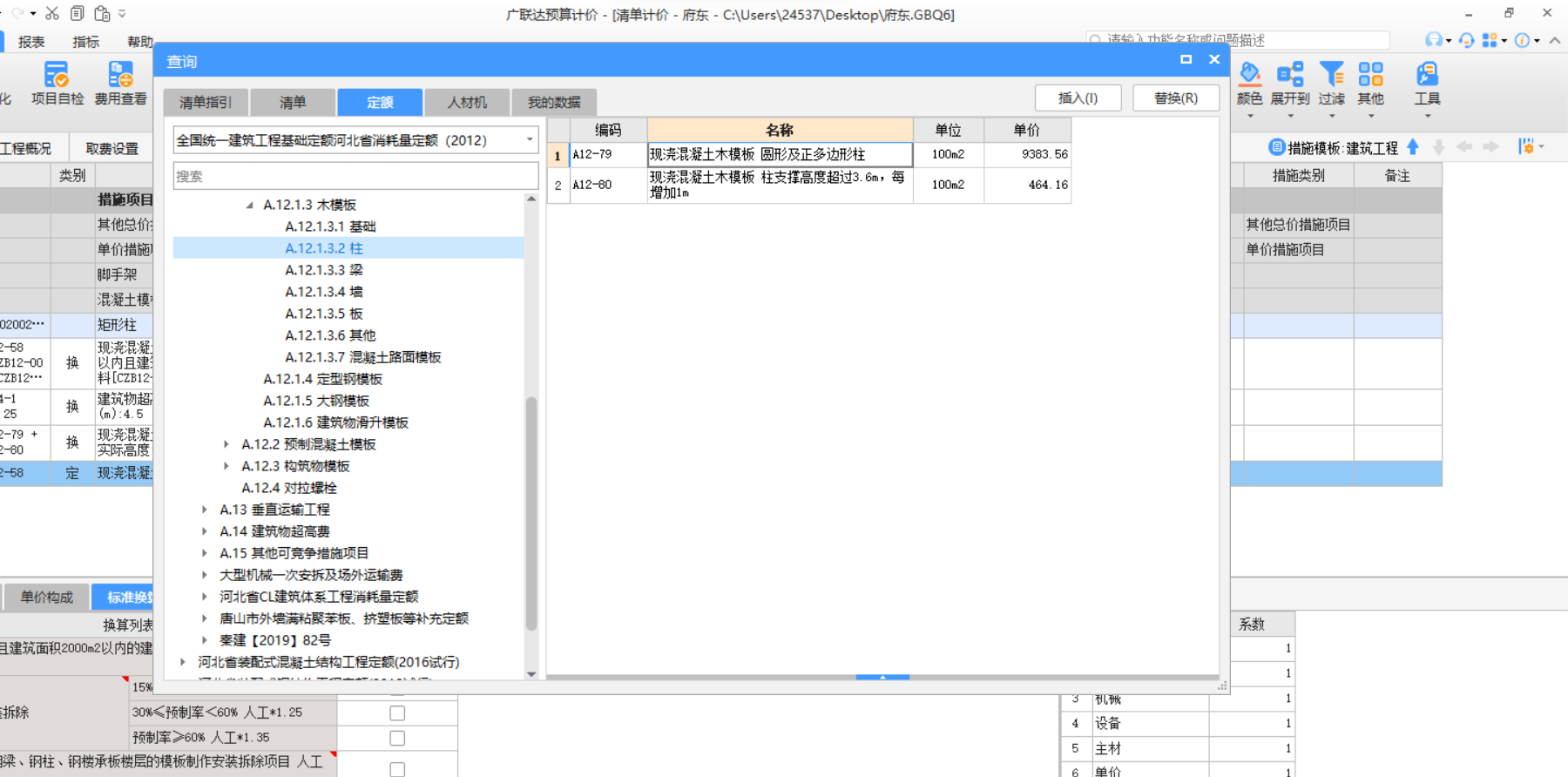Click the tree vertical scrollbar thumb
Viewport: 1568px width, 777px height.
click(531, 514)
